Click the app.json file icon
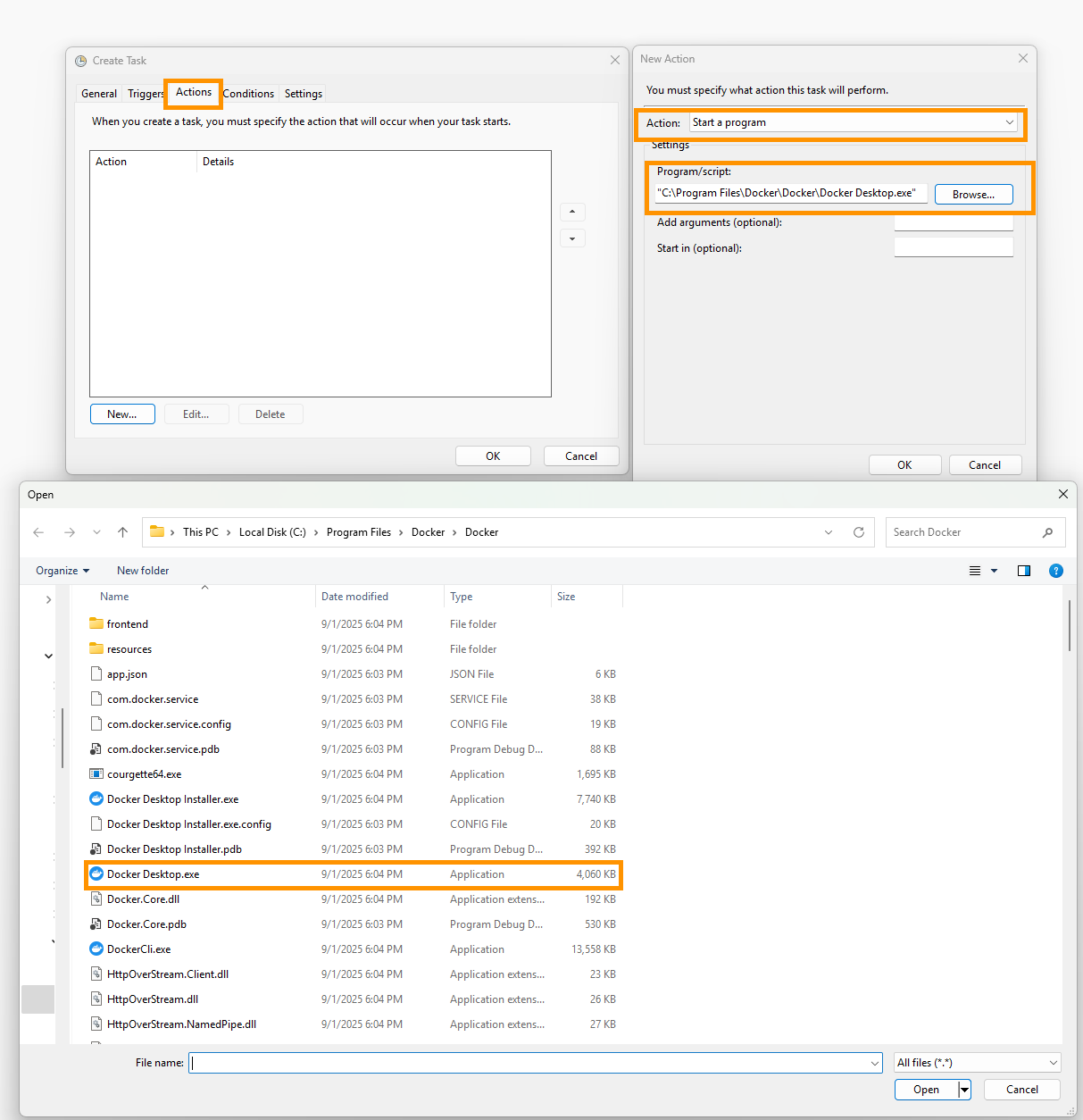The width and height of the screenshot is (1083, 1120). tap(96, 673)
